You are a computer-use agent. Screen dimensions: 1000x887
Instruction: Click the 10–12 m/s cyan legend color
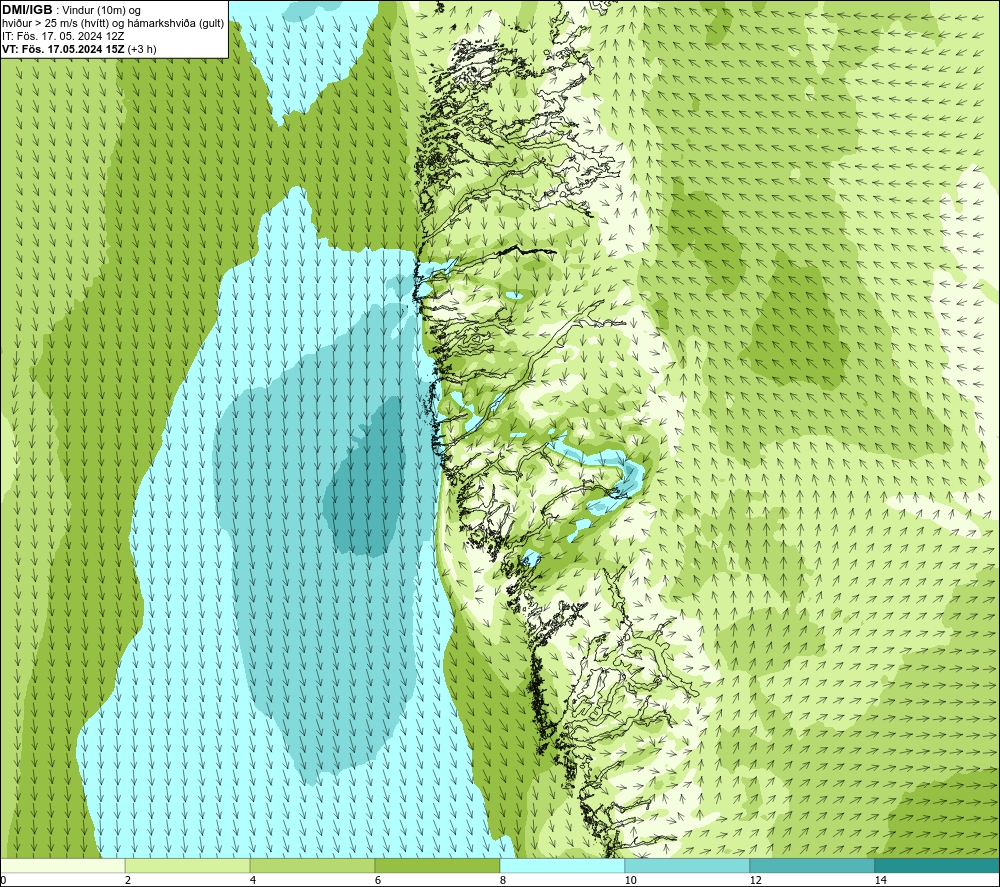point(688,865)
